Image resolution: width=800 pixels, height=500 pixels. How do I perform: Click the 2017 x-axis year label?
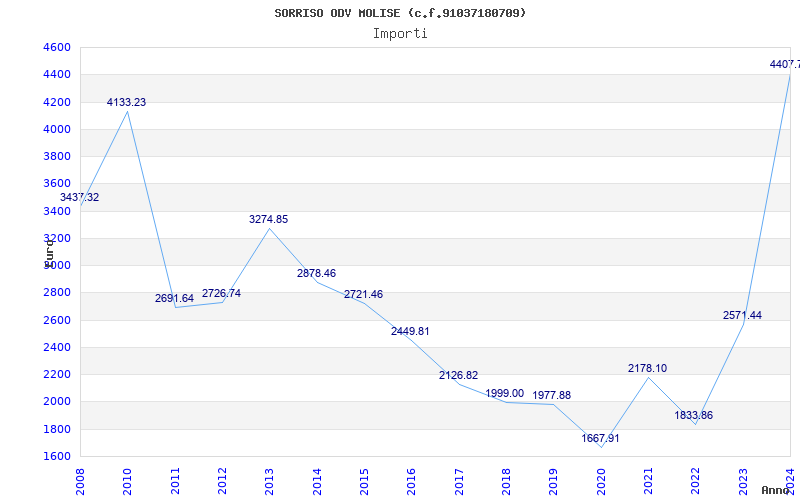tap(459, 481)
